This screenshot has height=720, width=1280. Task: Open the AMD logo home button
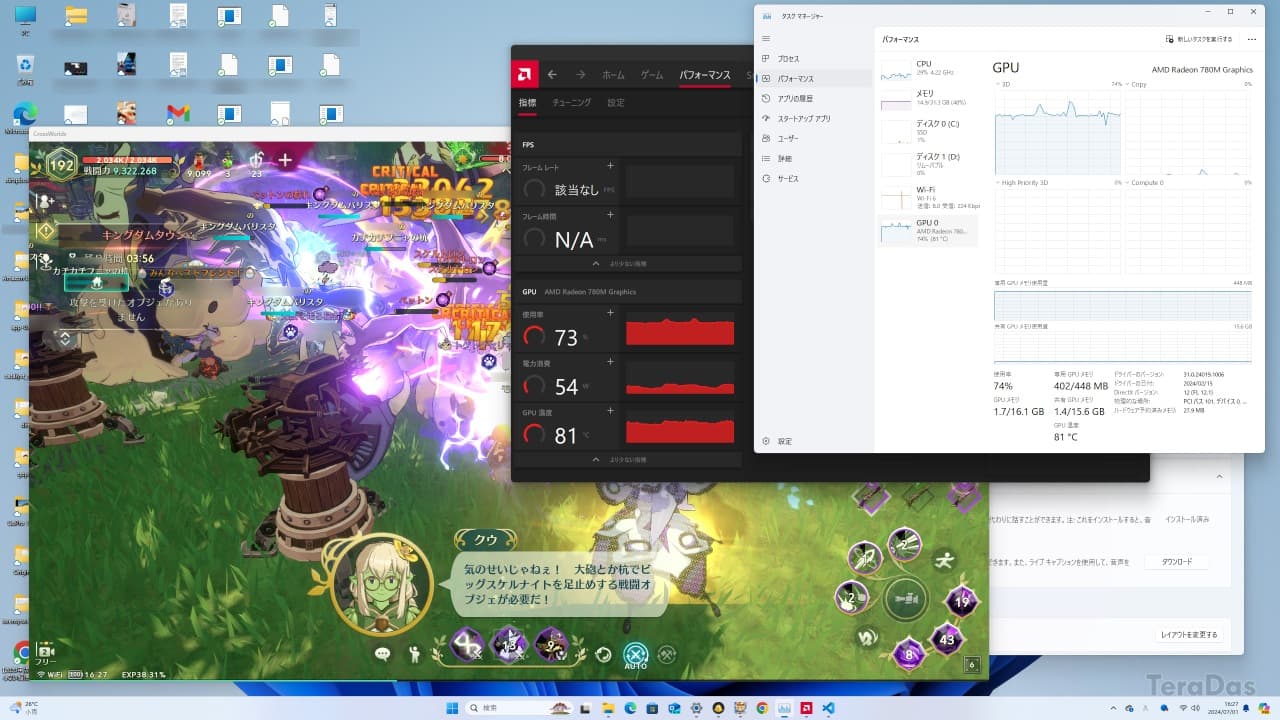524,74
